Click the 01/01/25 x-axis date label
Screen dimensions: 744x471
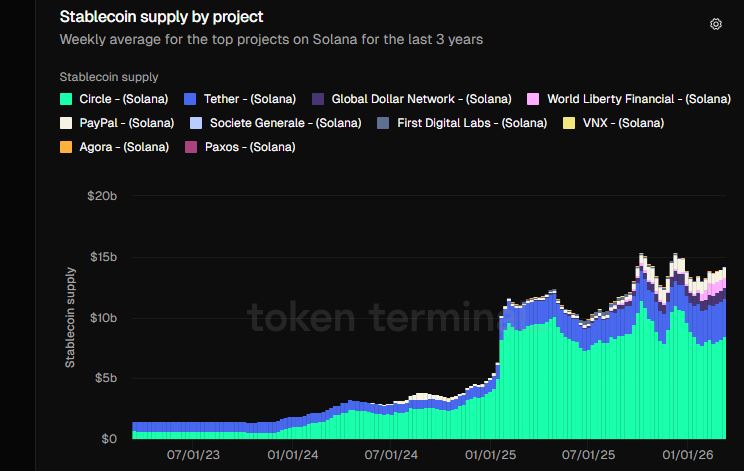pos(493,454)
